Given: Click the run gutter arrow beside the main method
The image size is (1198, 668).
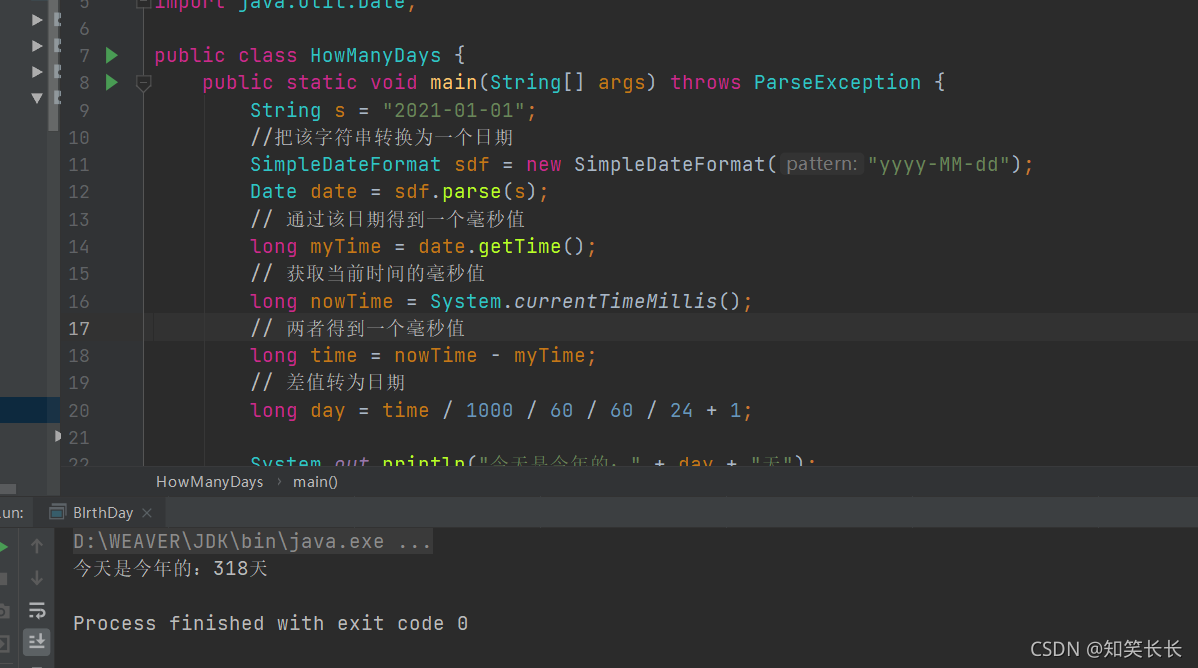Looking at the screenshot, I should [x=112, y=82].
